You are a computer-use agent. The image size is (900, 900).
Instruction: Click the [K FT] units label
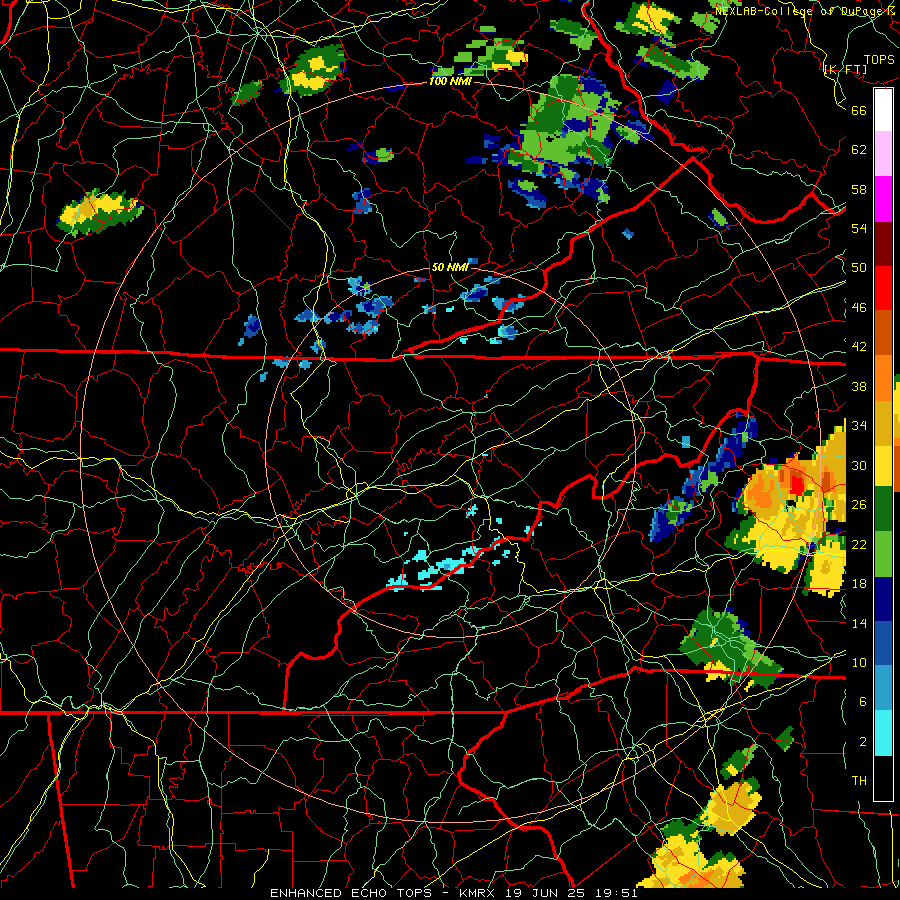coord(845,70)
